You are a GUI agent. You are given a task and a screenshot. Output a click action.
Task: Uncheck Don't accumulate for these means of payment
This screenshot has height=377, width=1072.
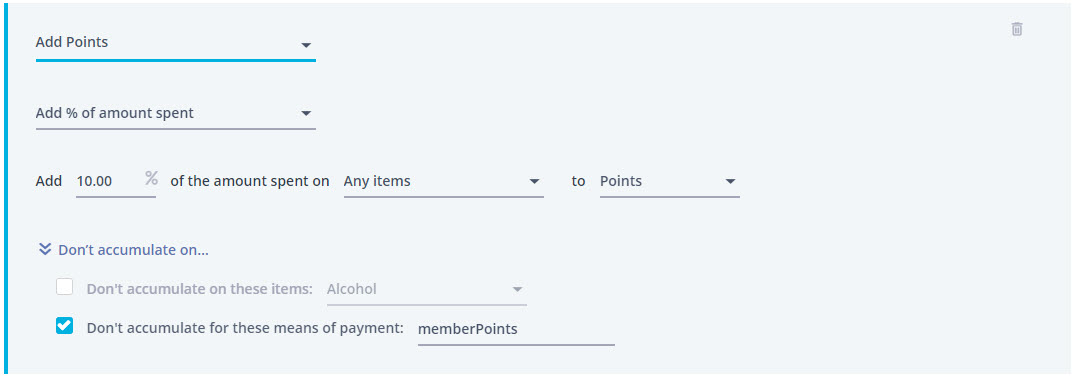(64, 326)
